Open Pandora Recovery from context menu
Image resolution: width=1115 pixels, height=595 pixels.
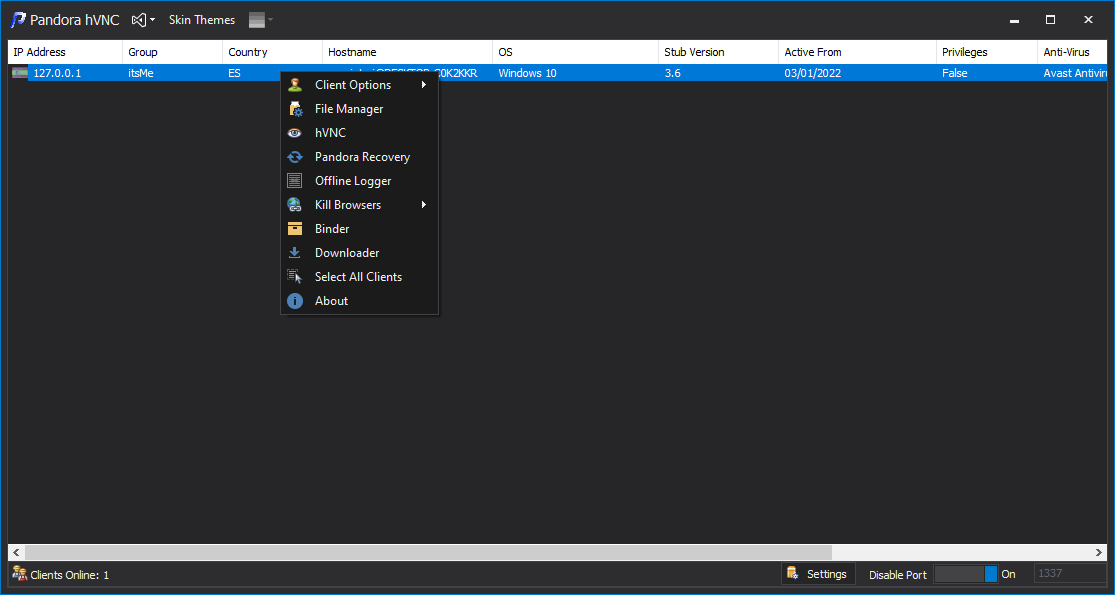pos(360,157)
